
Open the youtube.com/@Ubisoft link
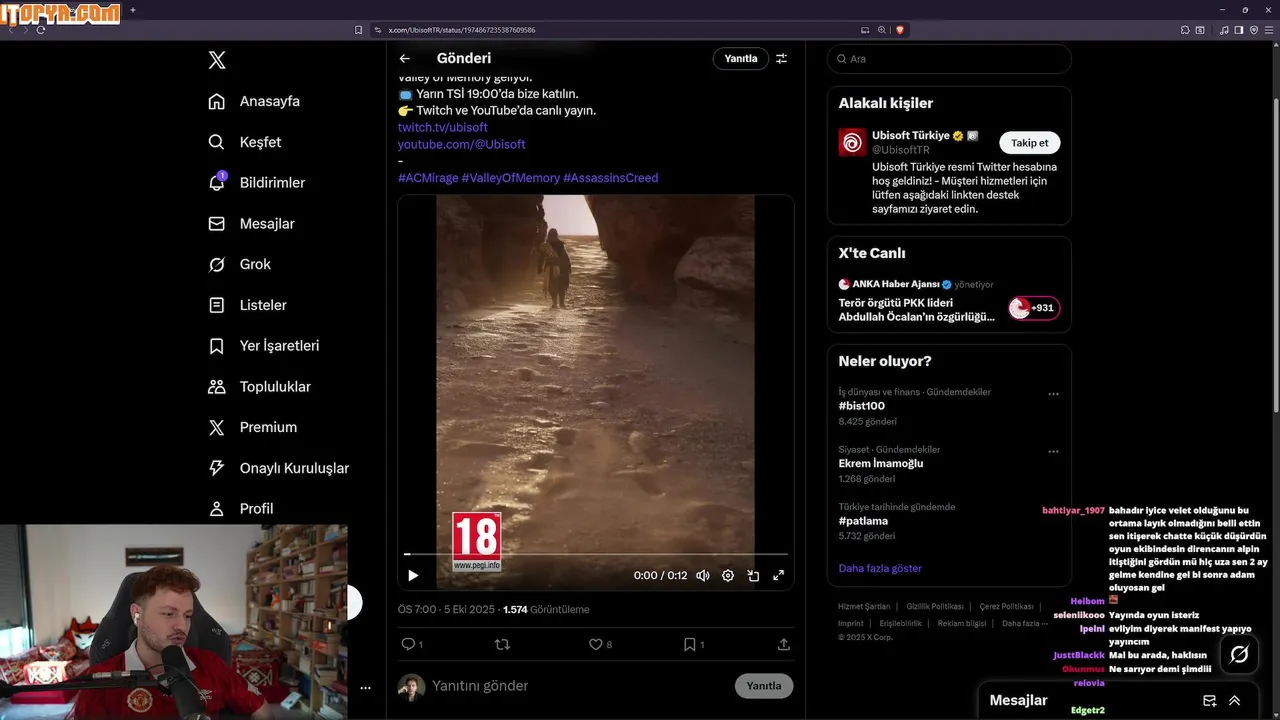[461, 144]
